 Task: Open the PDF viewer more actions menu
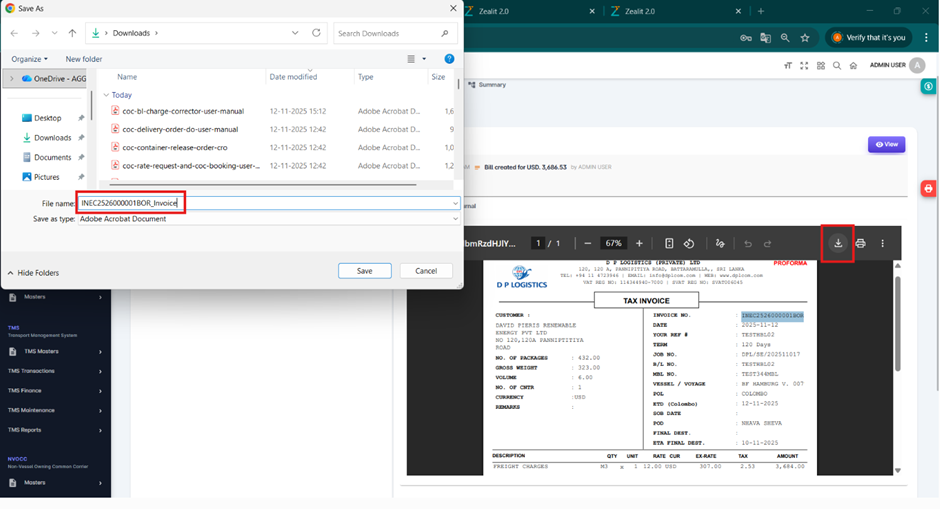tap(882, 243)
